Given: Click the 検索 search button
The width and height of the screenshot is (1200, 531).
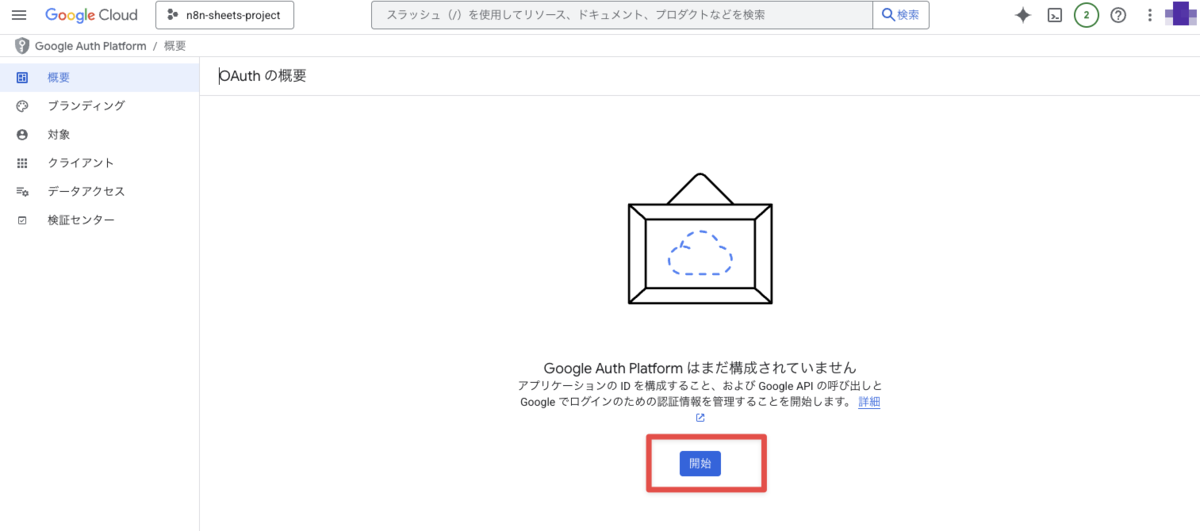Looking at the screenshot, I should point(901,15).
